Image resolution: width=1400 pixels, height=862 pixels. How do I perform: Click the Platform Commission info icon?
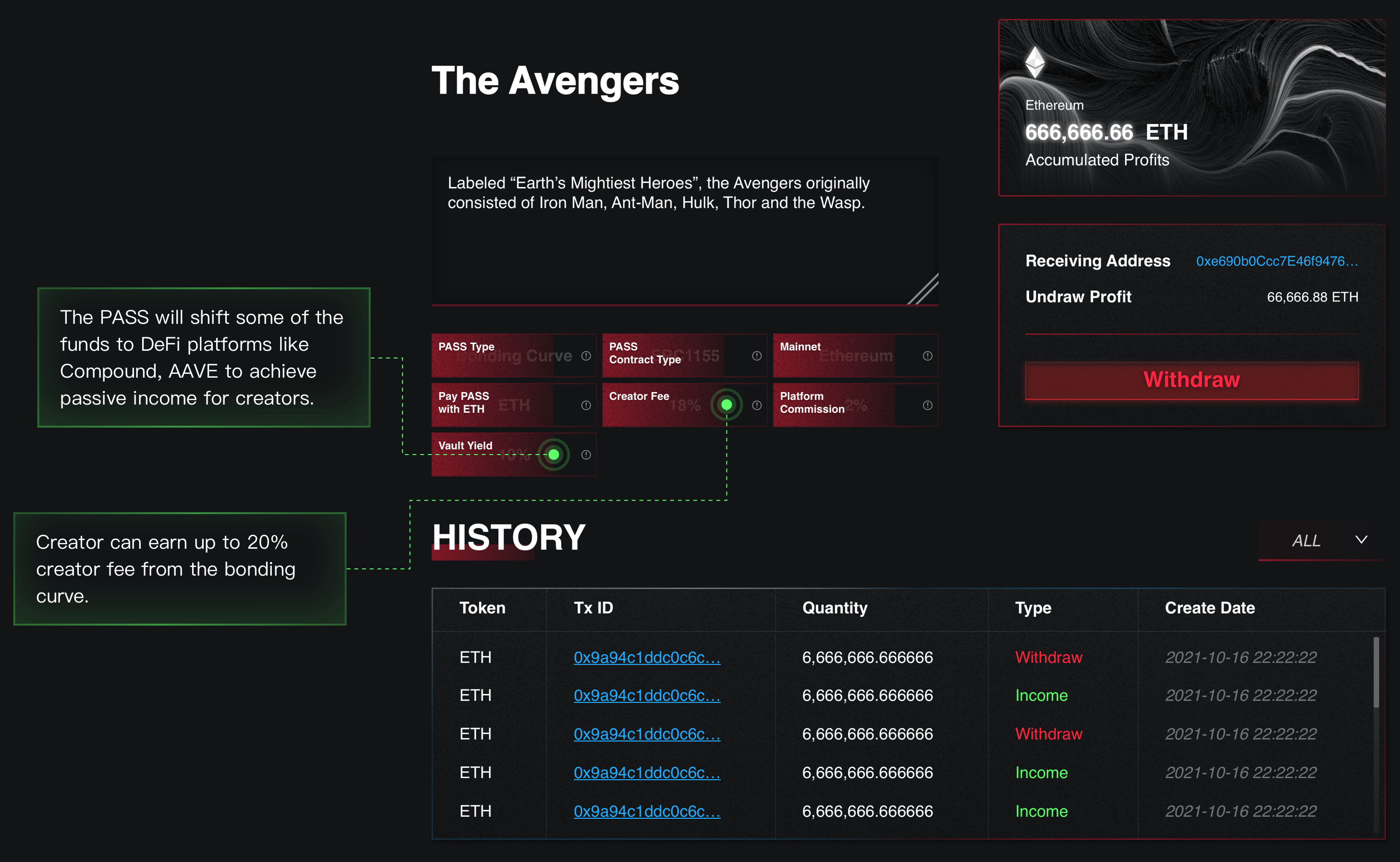click(x=927, y=406)
